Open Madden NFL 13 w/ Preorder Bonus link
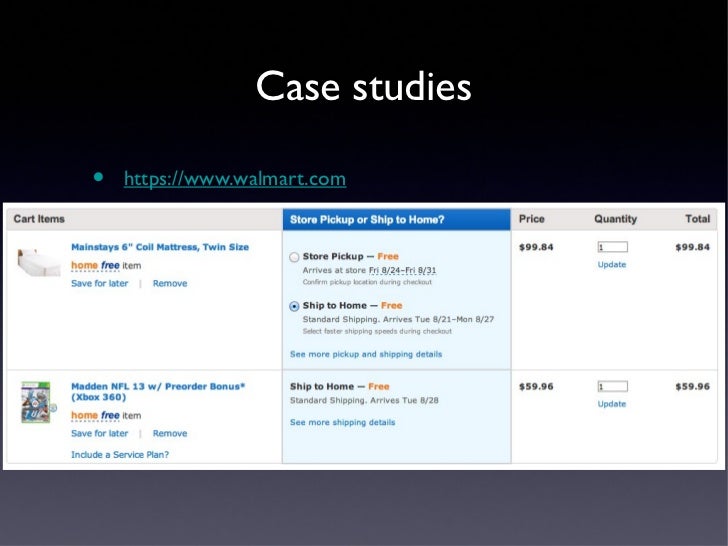728x546 pixels. point(158,391)
